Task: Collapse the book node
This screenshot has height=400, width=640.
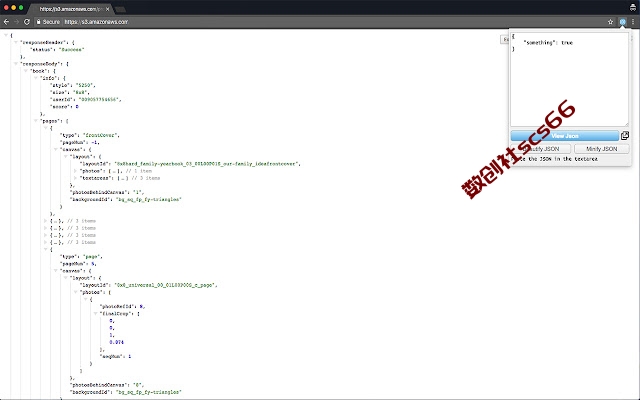Action: click(25, 71)
